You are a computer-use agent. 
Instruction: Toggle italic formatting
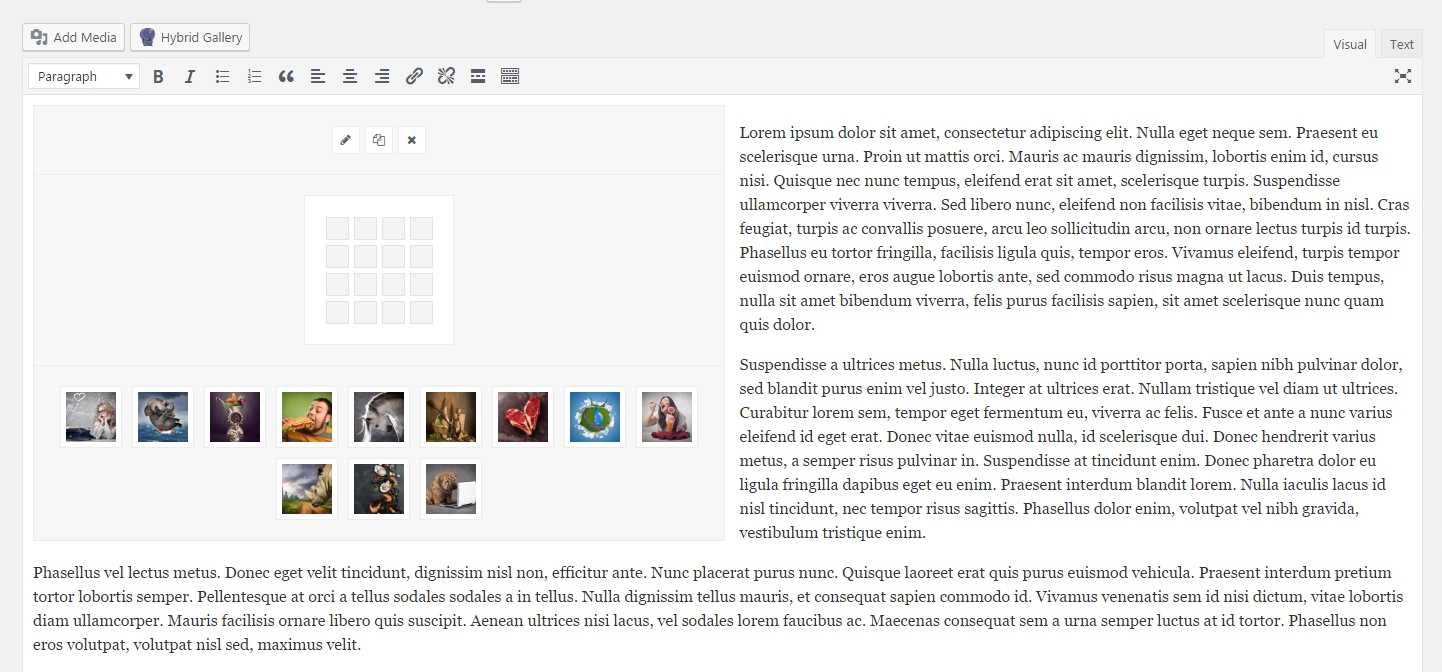[x=190, y=76]
